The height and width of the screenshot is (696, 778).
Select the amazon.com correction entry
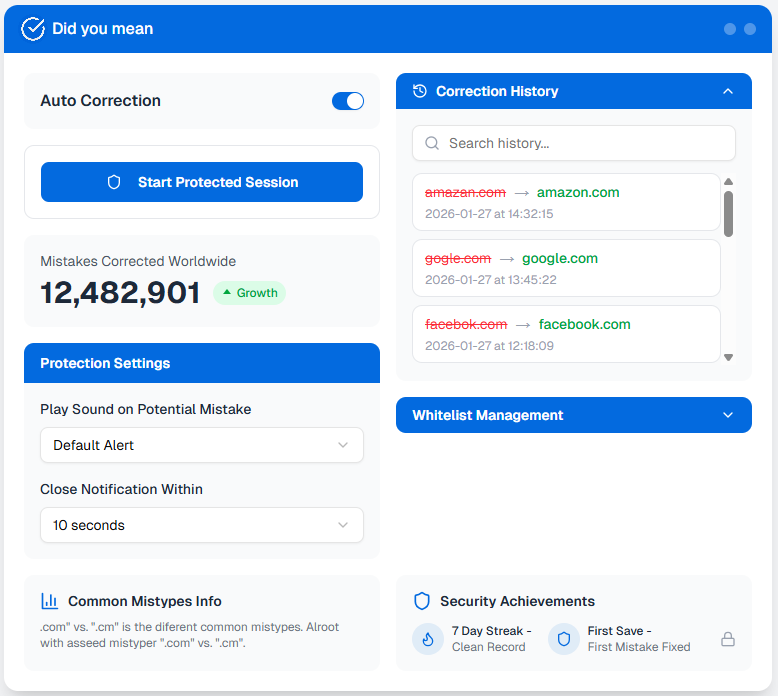click(x=566, y=202)
